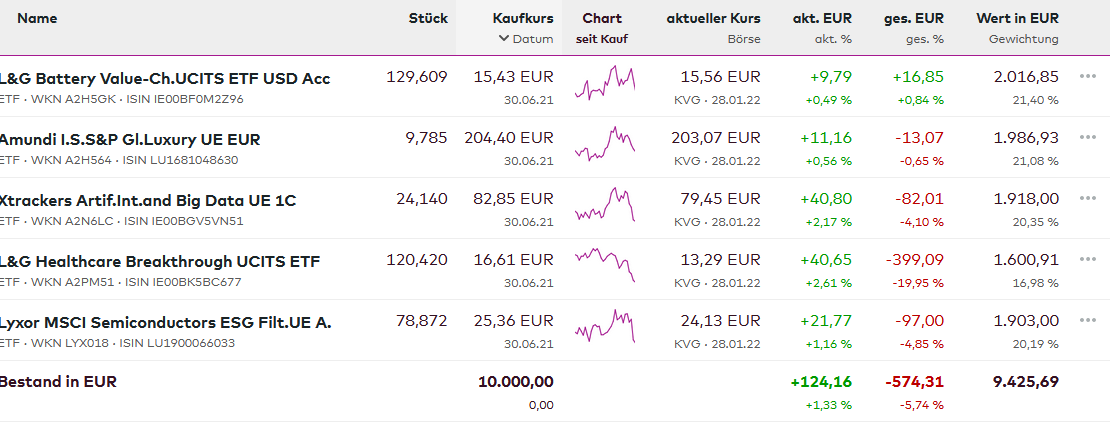Screen dimensions: 1110x430
Task: Open three-dot menu for Xtrackers Artif.Int. ETF
Action: 1088,199
